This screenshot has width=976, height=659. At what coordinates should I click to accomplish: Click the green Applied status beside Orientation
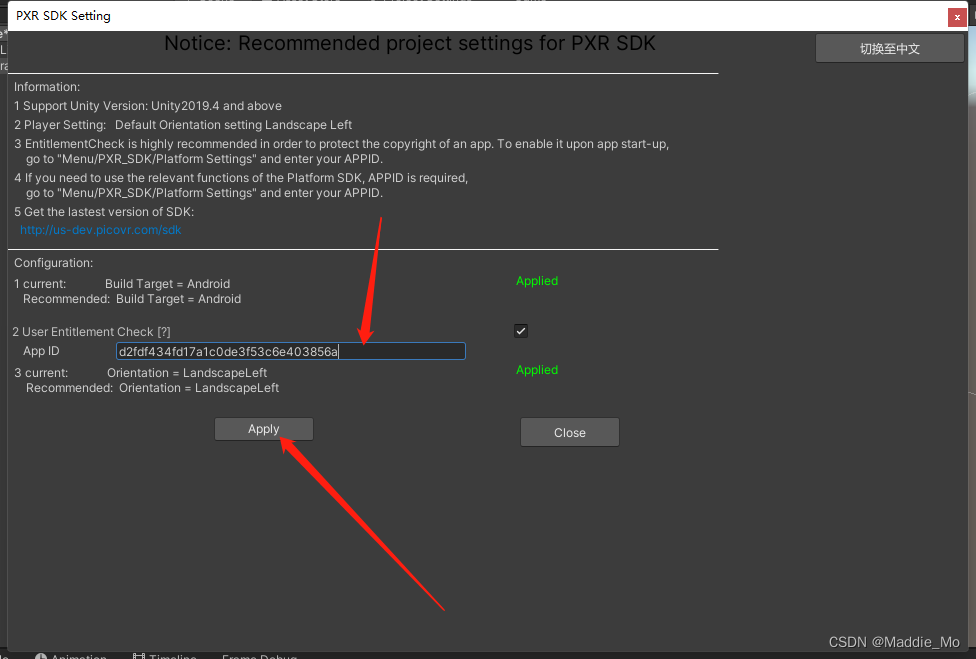(x=537, y=370)
